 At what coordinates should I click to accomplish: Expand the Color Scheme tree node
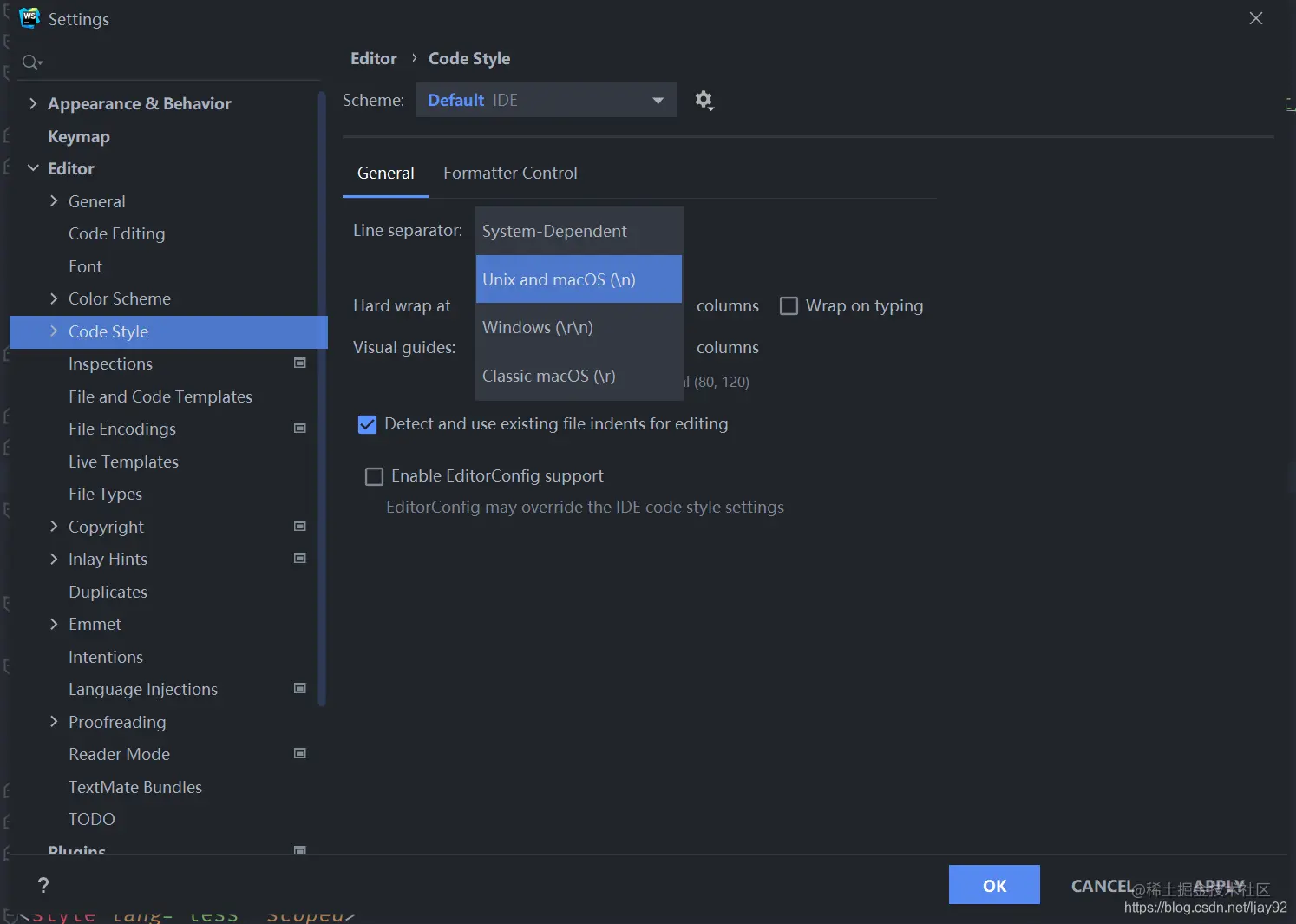54,299
